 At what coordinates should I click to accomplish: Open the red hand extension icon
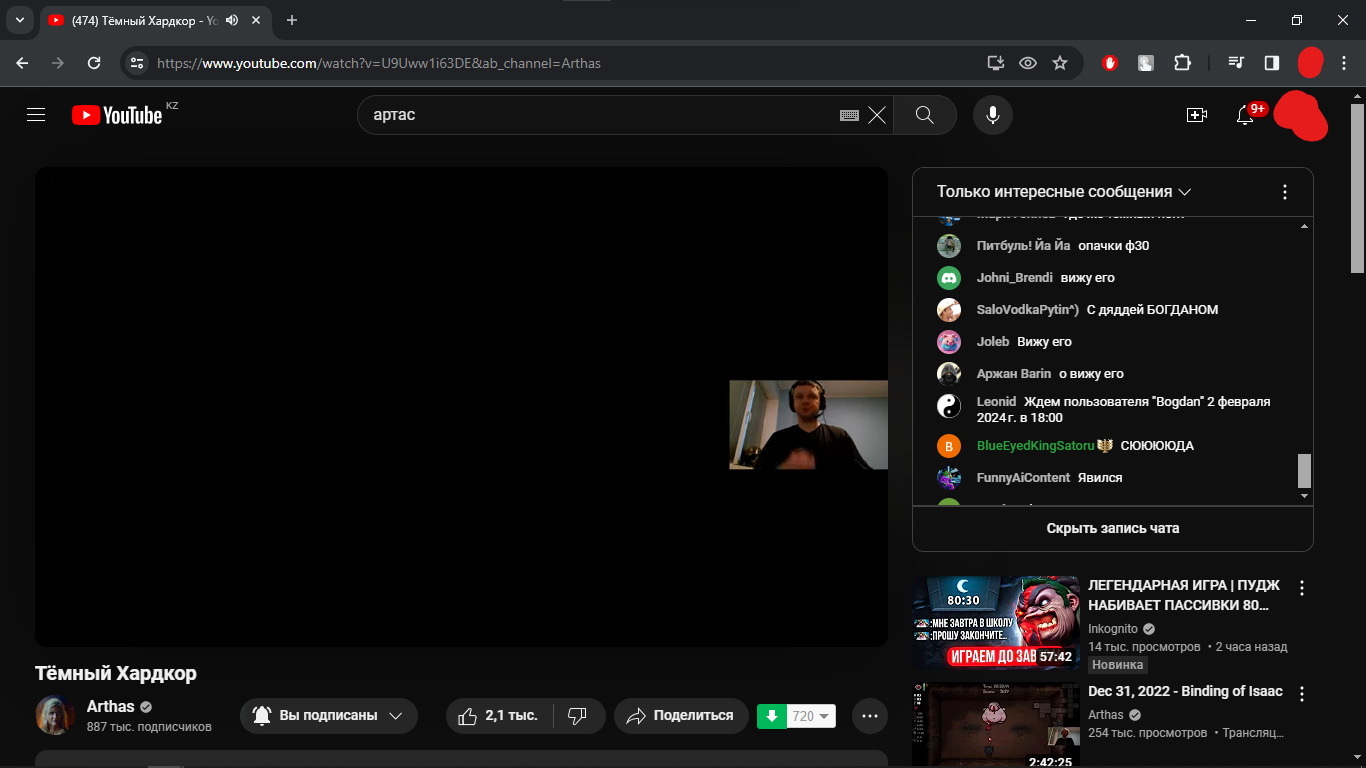(1110, 63)
